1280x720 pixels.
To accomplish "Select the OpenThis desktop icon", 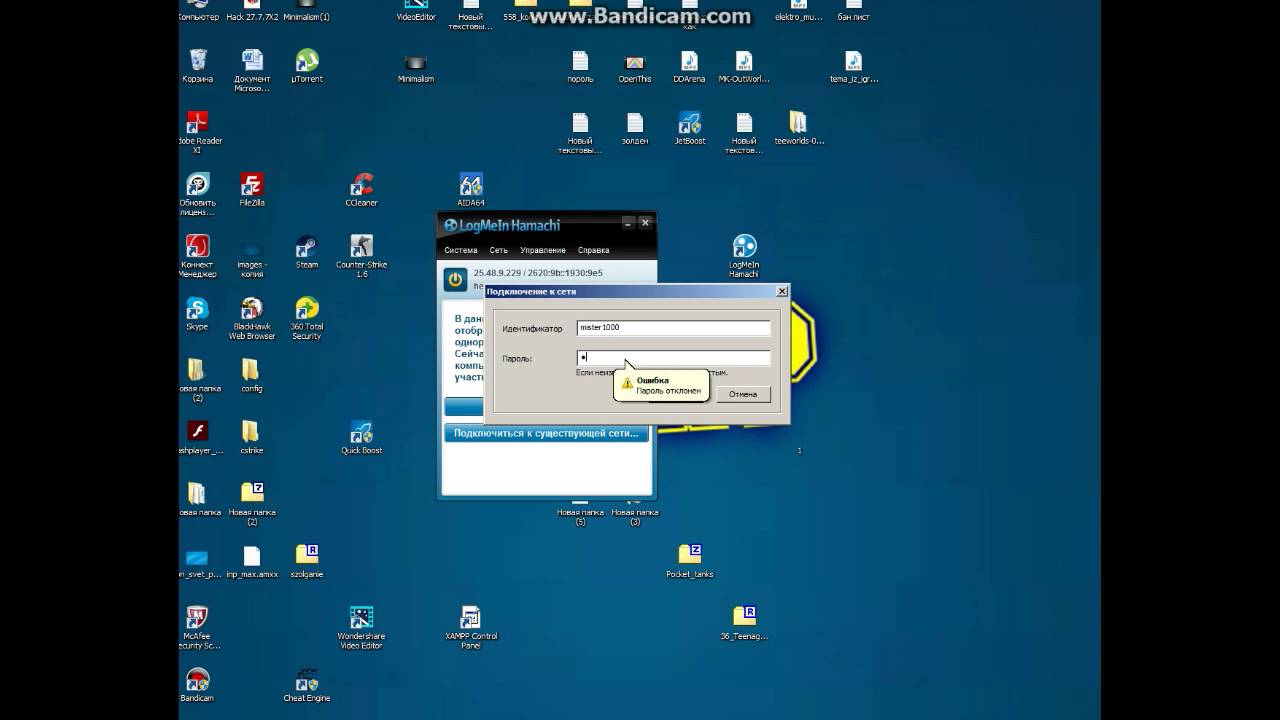I will point(635,66).
